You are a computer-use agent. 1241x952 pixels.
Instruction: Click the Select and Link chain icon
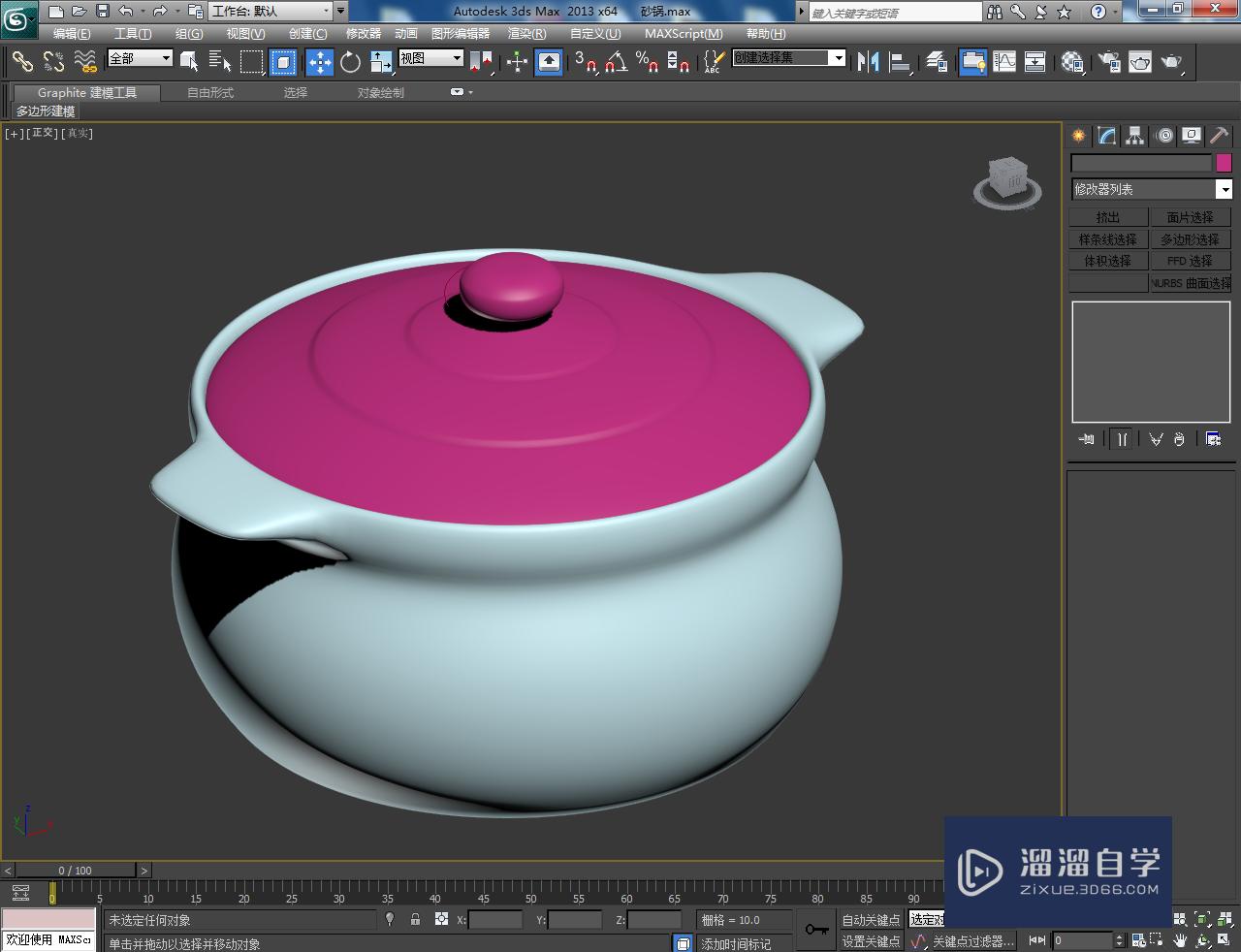point(21,62)
